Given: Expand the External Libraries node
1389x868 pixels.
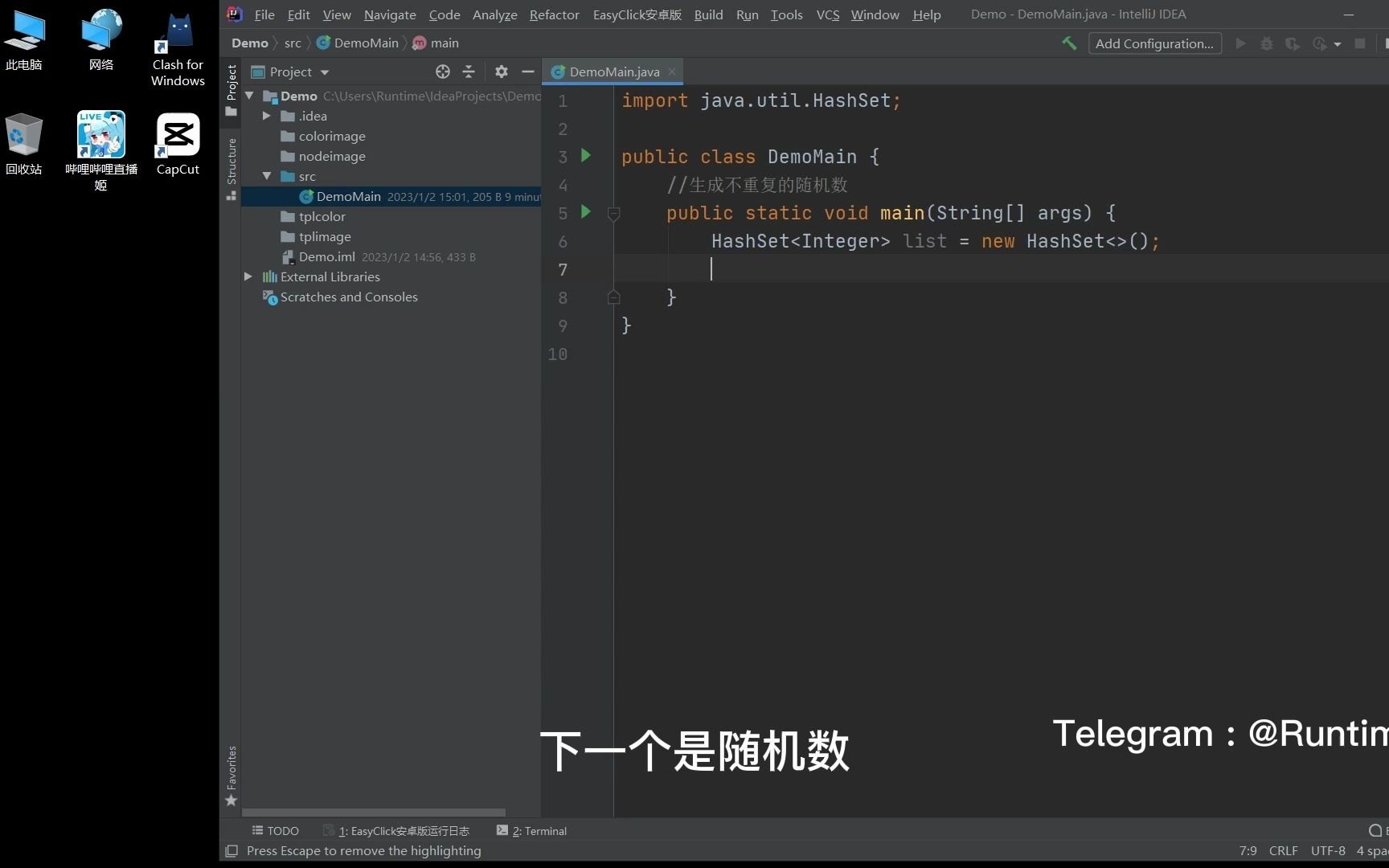Looking at the screenshot, I should tap(248, 276).
